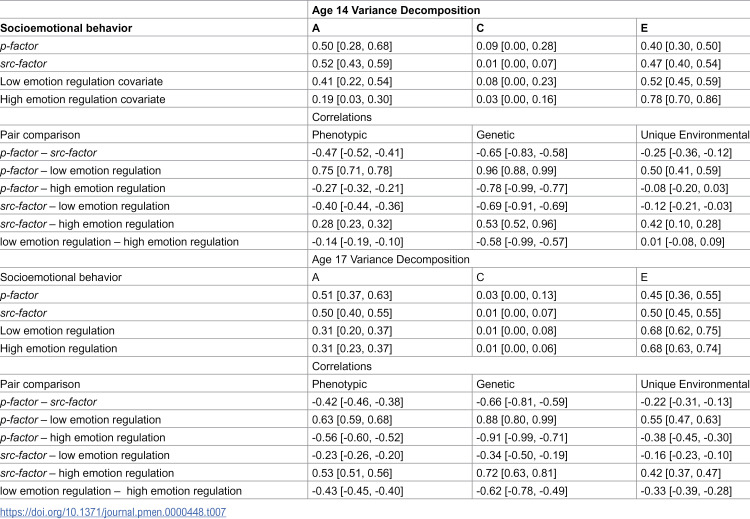Screen dimensions: 750x519
Task: Select phenotypic value -0.43 [-0.45, -0.40]
Action: click(x=357, y=491)
